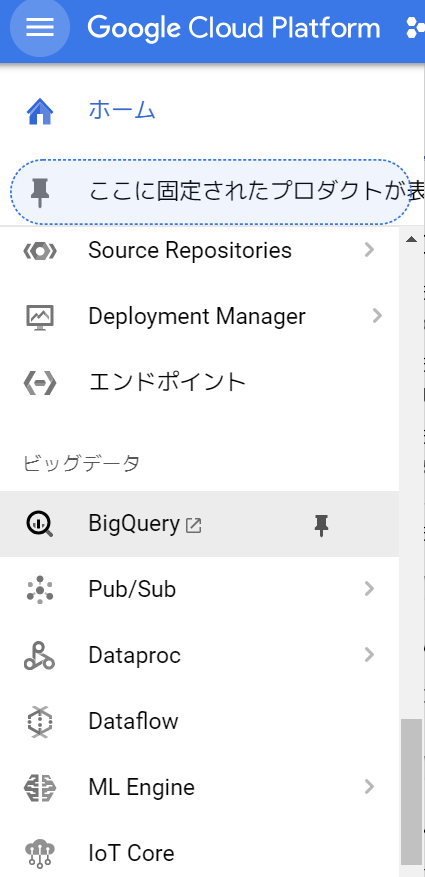Viewport: 425px width, 877px height.
Task: Click the Deployment Manager monitor icon
Action: point(40,317)
